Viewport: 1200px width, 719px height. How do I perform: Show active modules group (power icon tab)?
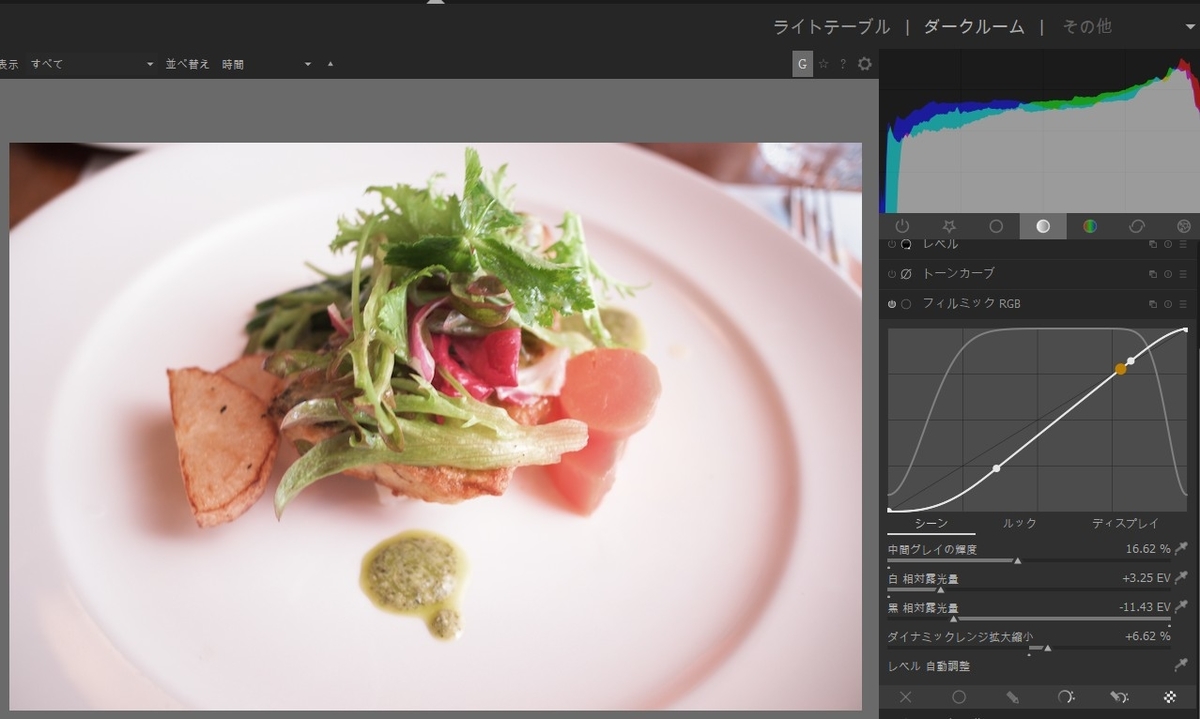coord(902,226)
